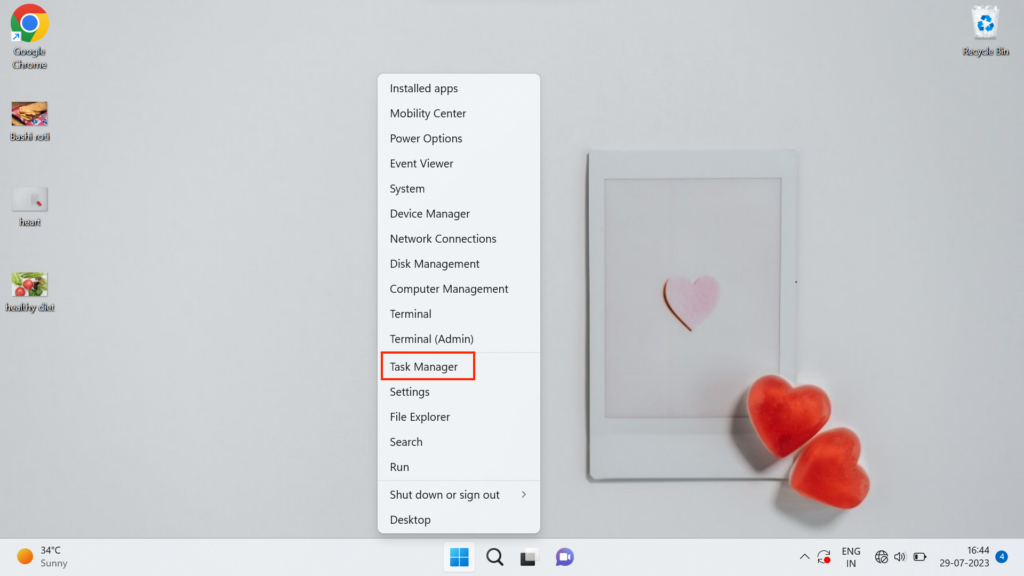Show hidden tray icons chevron

point(804,557)
